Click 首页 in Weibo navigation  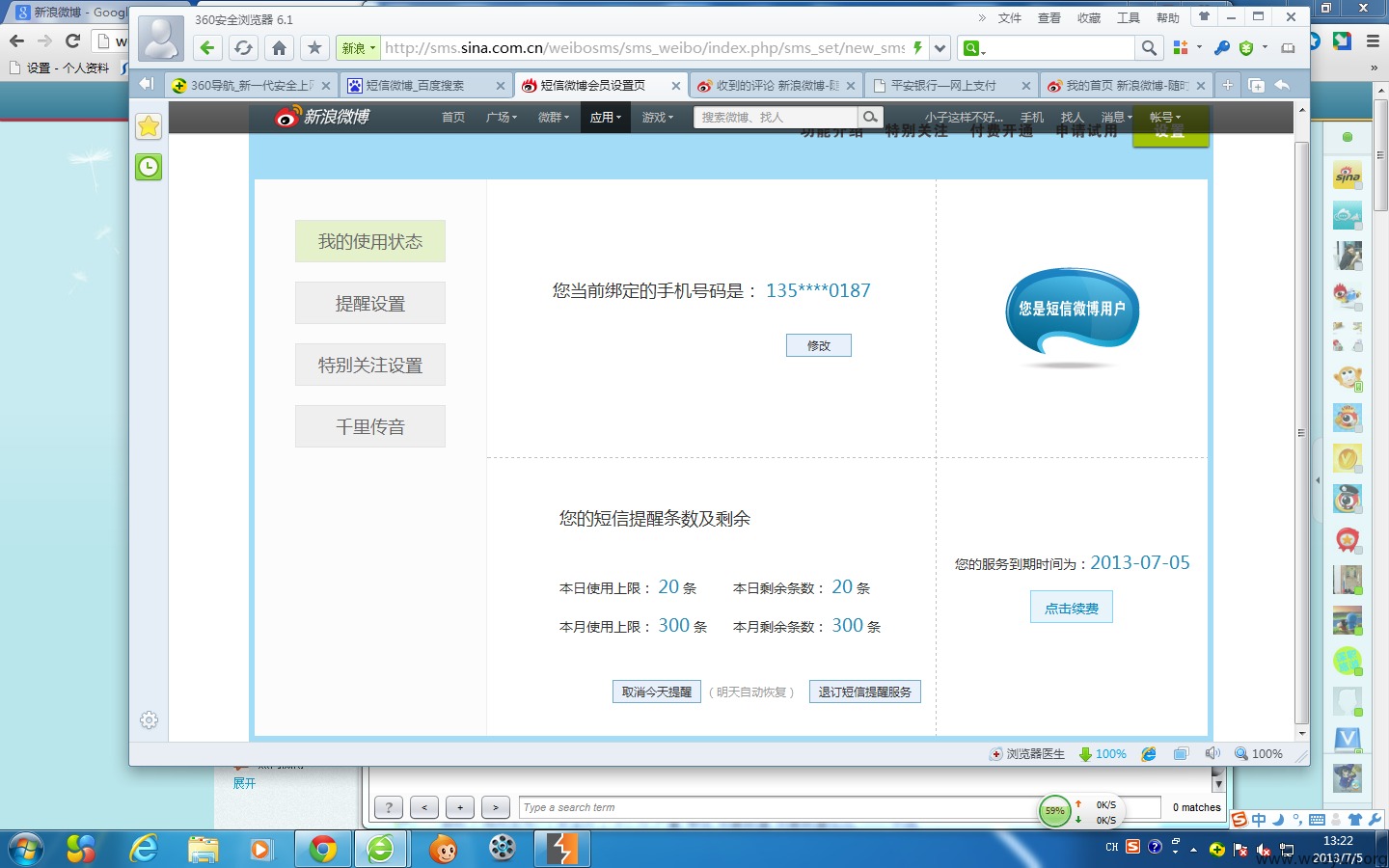453,117
